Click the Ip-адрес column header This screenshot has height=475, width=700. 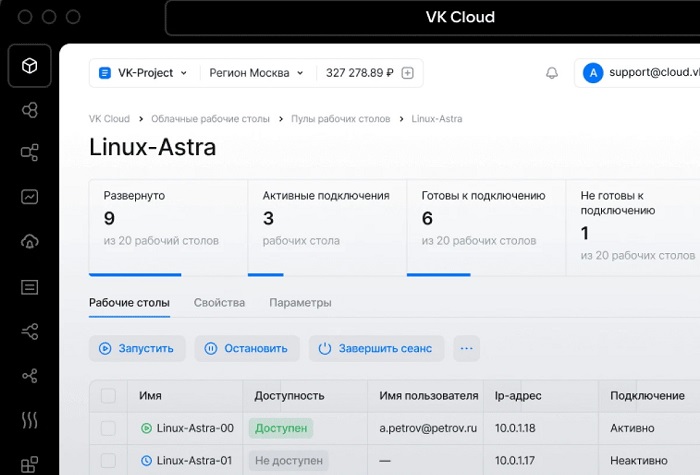point(518,396)
